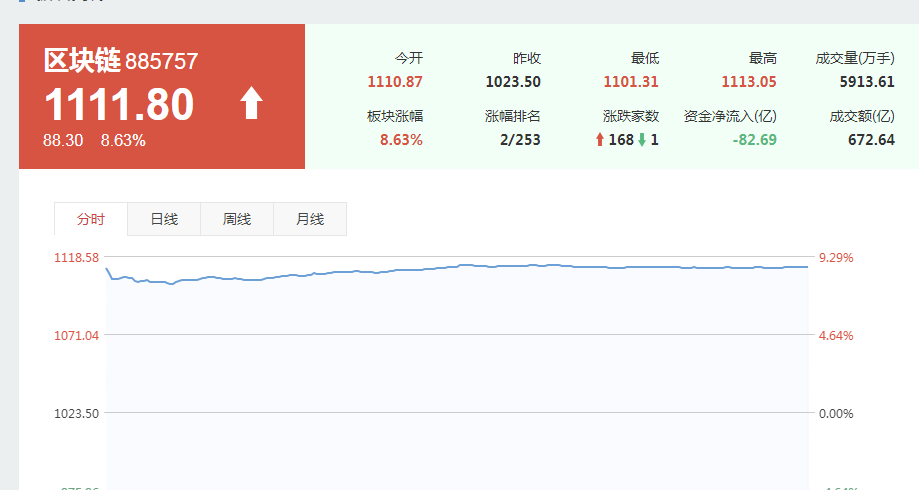Click the opening value 1110.87
The image size is (919, 490).
coord(395,81)
